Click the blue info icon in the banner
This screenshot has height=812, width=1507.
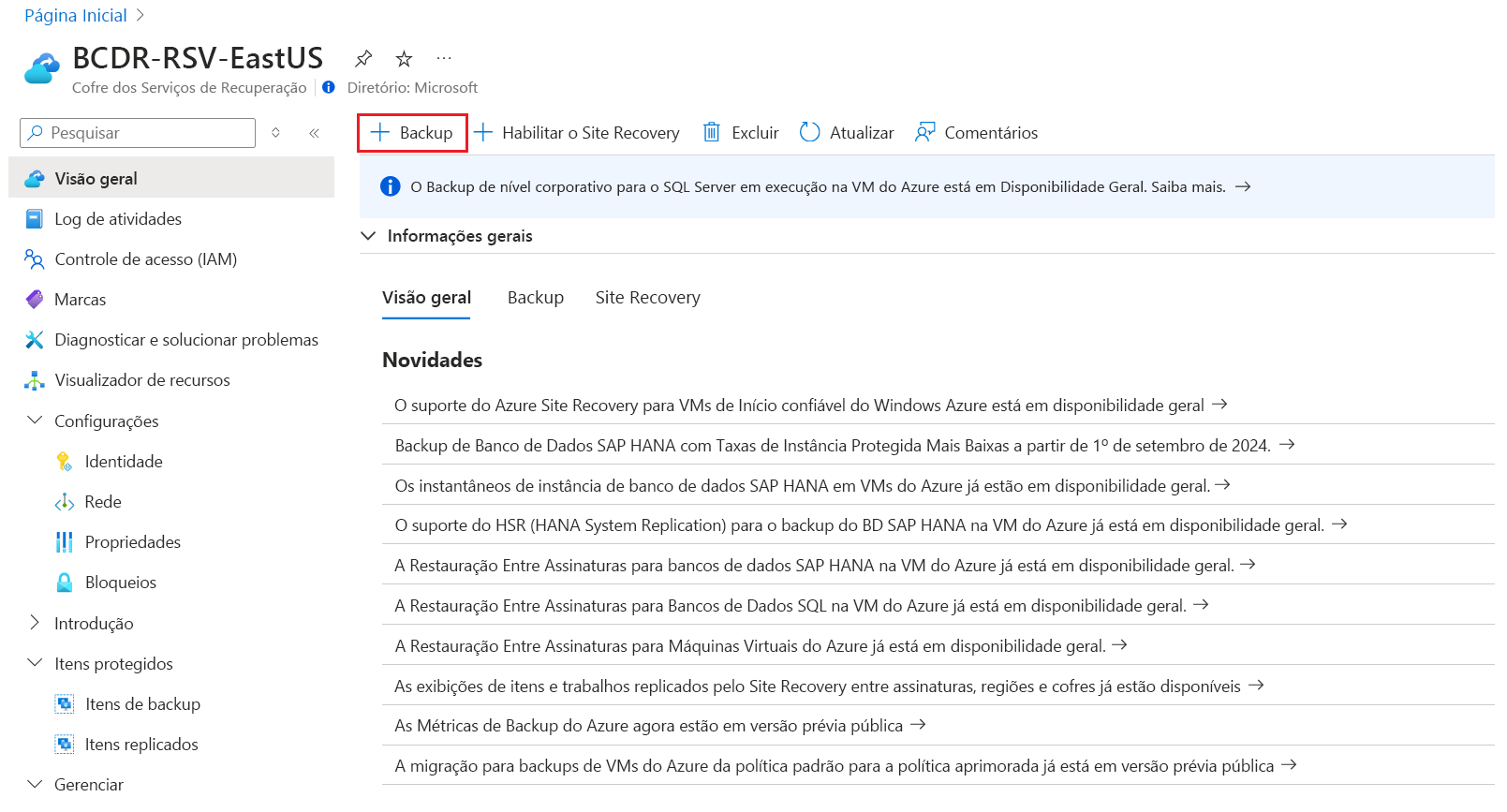click(x=391, y=187)
